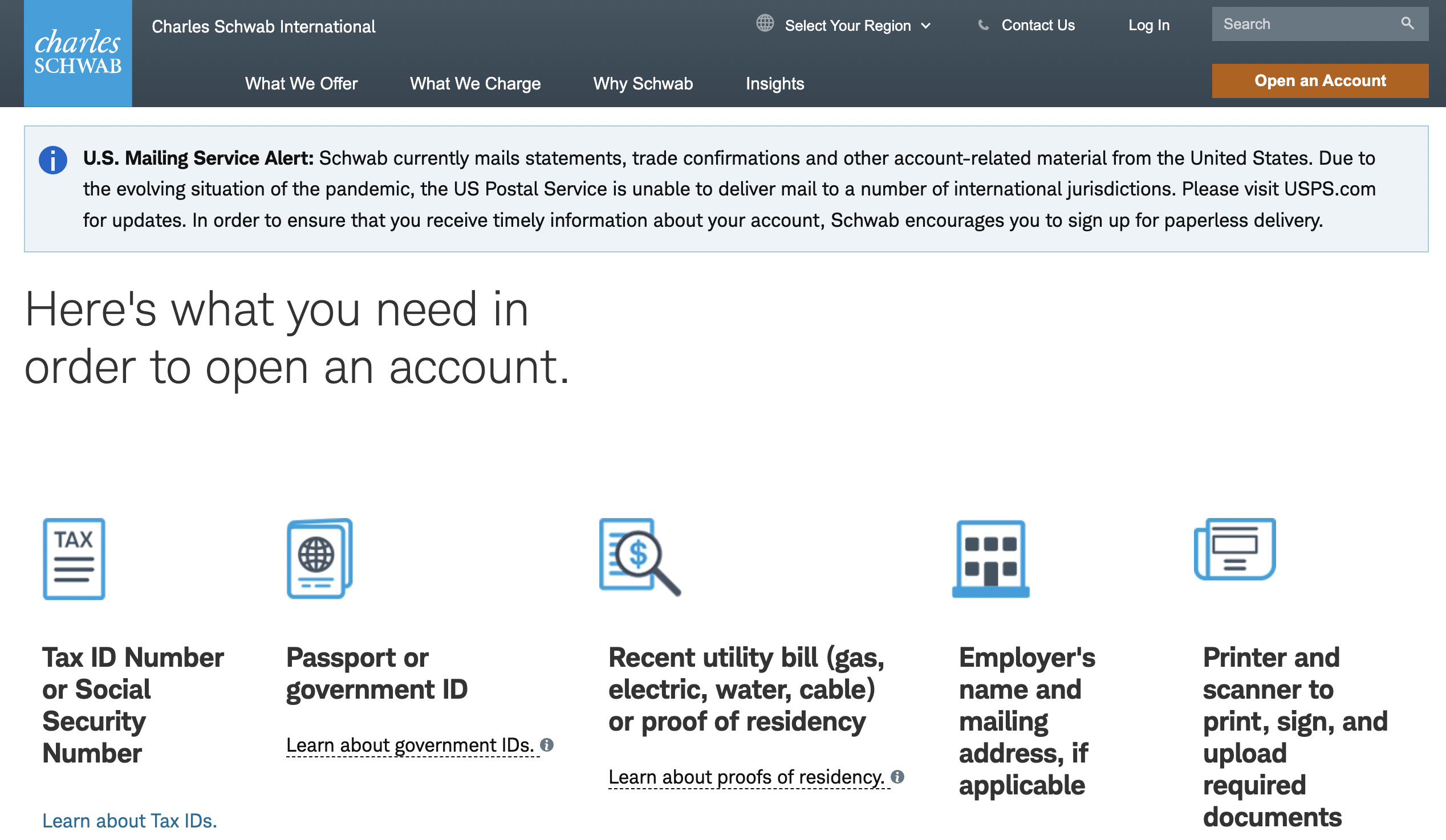Click the employer building icon
Screen dimensions: 1446x840
990,559
